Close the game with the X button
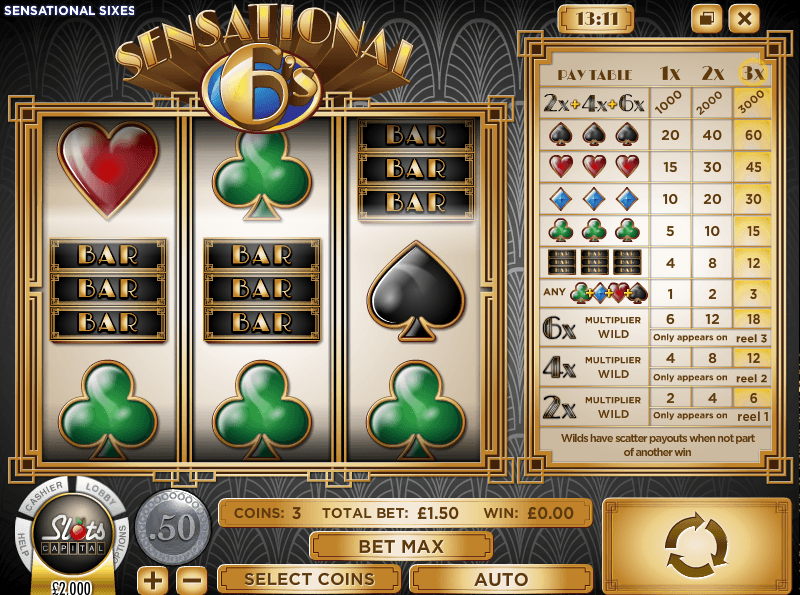 pos(744,19)
